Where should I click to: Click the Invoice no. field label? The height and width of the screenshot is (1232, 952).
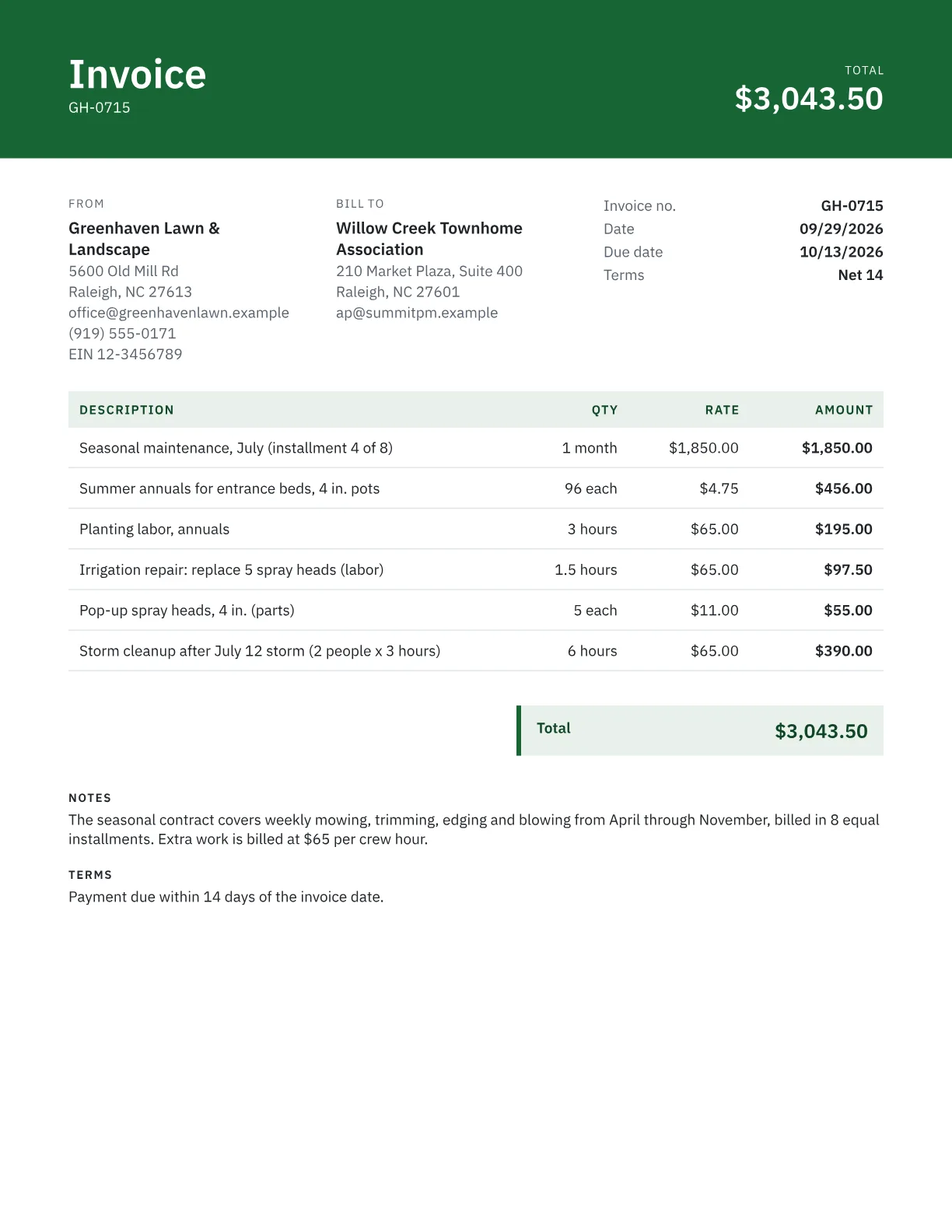639,205
